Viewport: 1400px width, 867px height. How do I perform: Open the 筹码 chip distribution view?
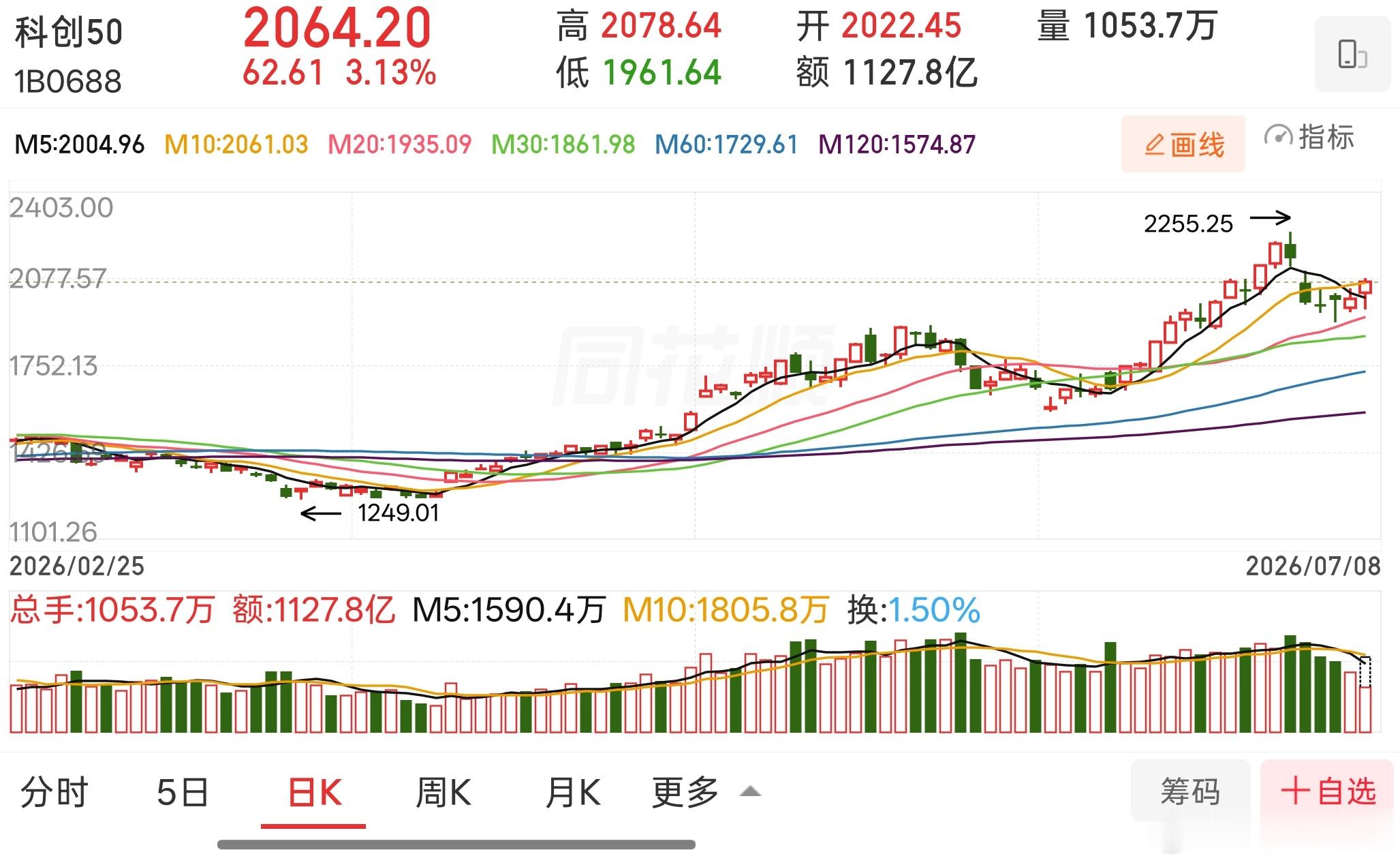[1190, 791]
